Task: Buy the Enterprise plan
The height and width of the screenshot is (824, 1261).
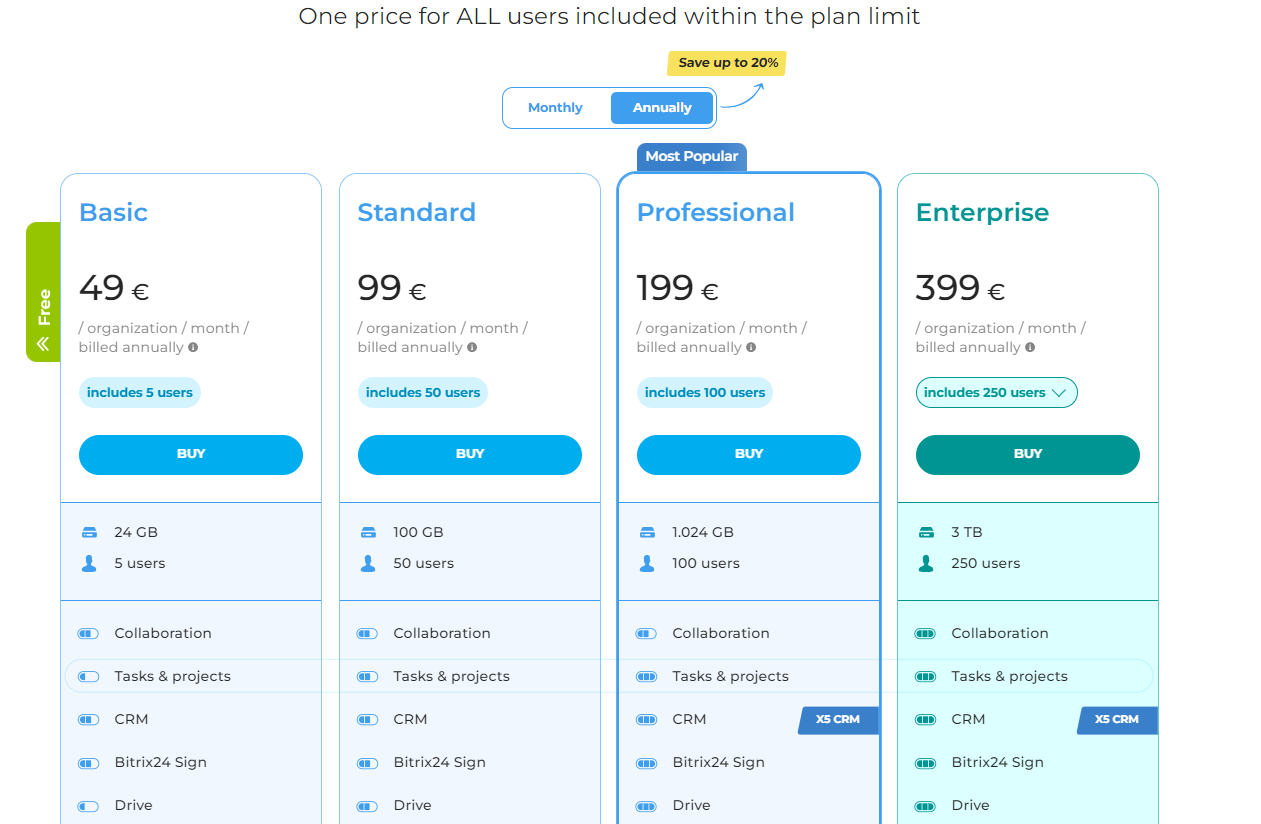Action: (1028, 454)
